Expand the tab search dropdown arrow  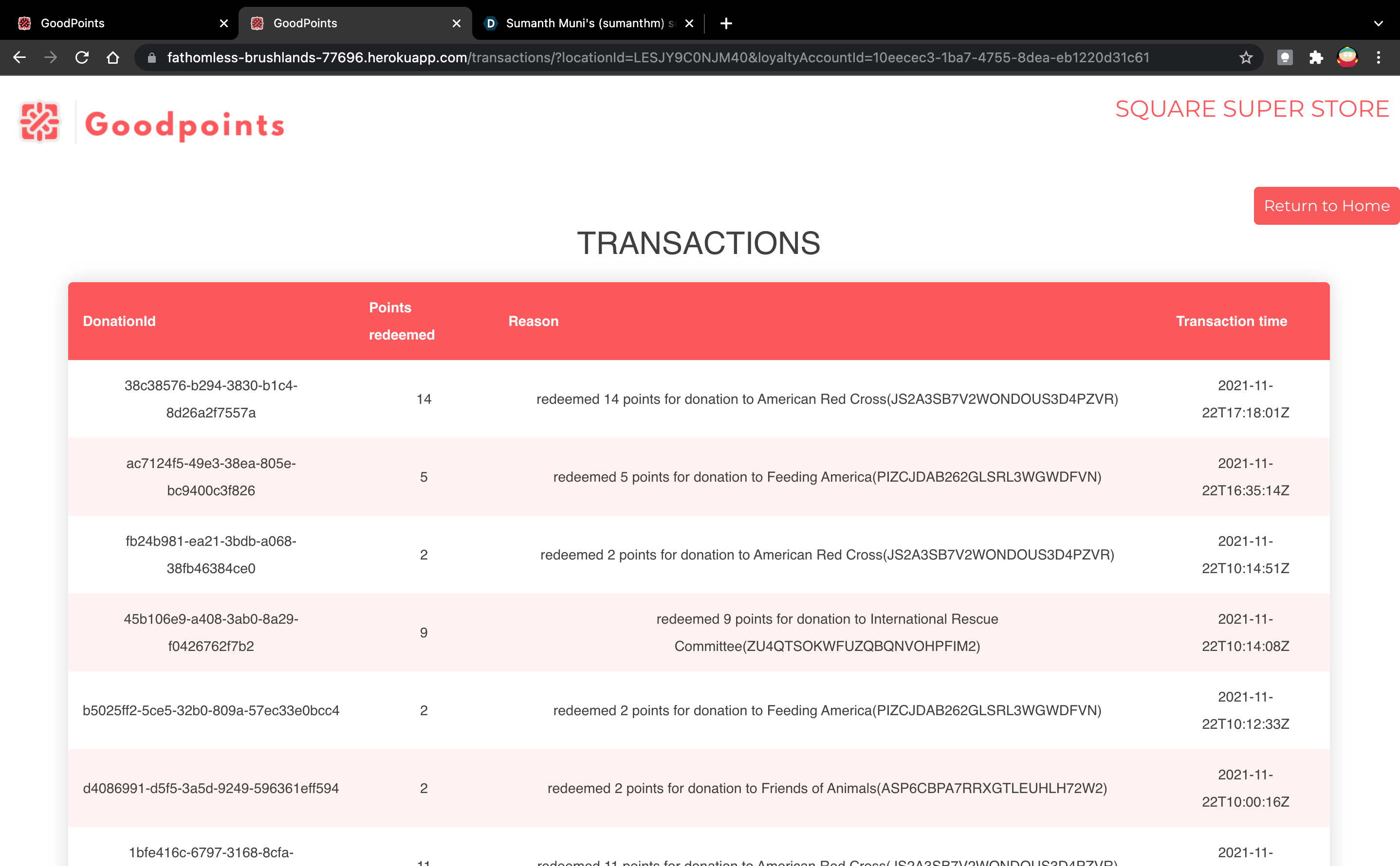pyautogui.click(x=1378, y=23)
